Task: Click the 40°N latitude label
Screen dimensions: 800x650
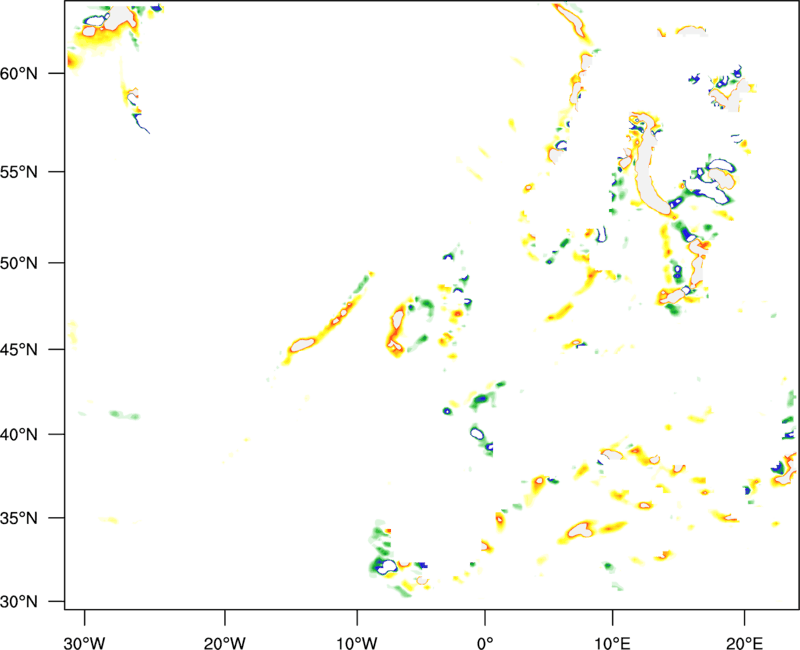Action: [19, 435]
